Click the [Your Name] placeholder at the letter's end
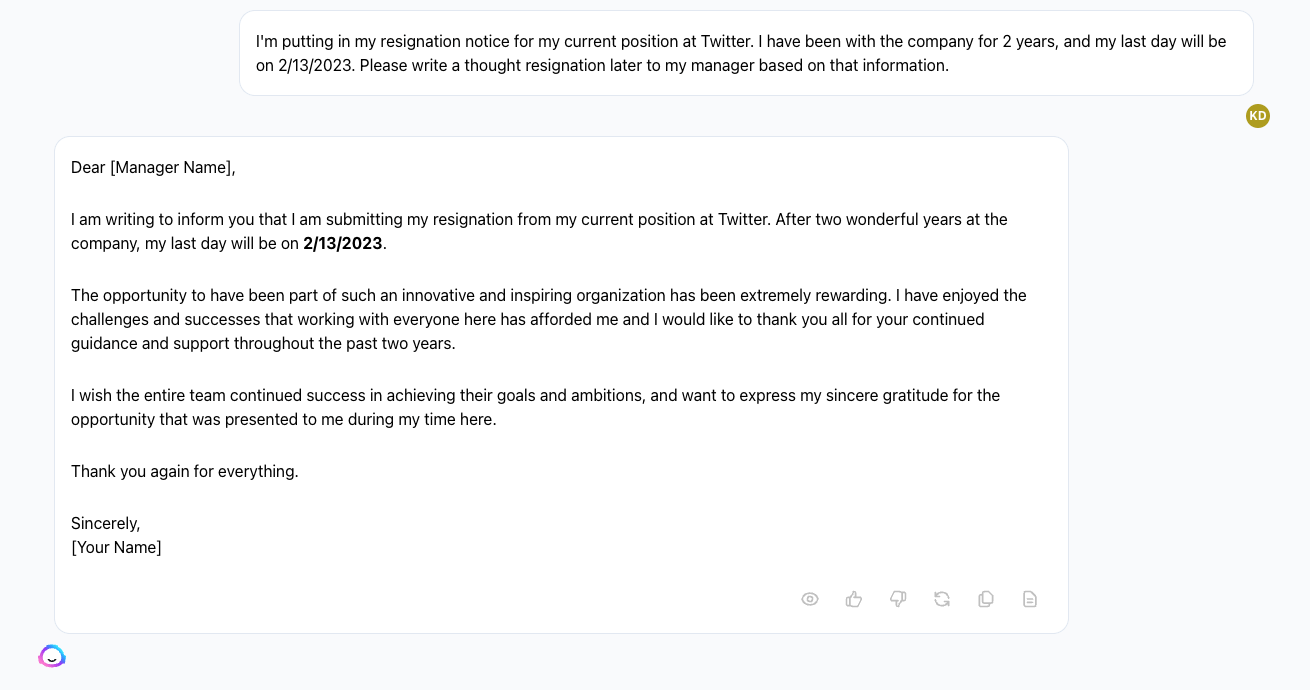Viewport: 1310px width, 690px height. click(116, 547)
